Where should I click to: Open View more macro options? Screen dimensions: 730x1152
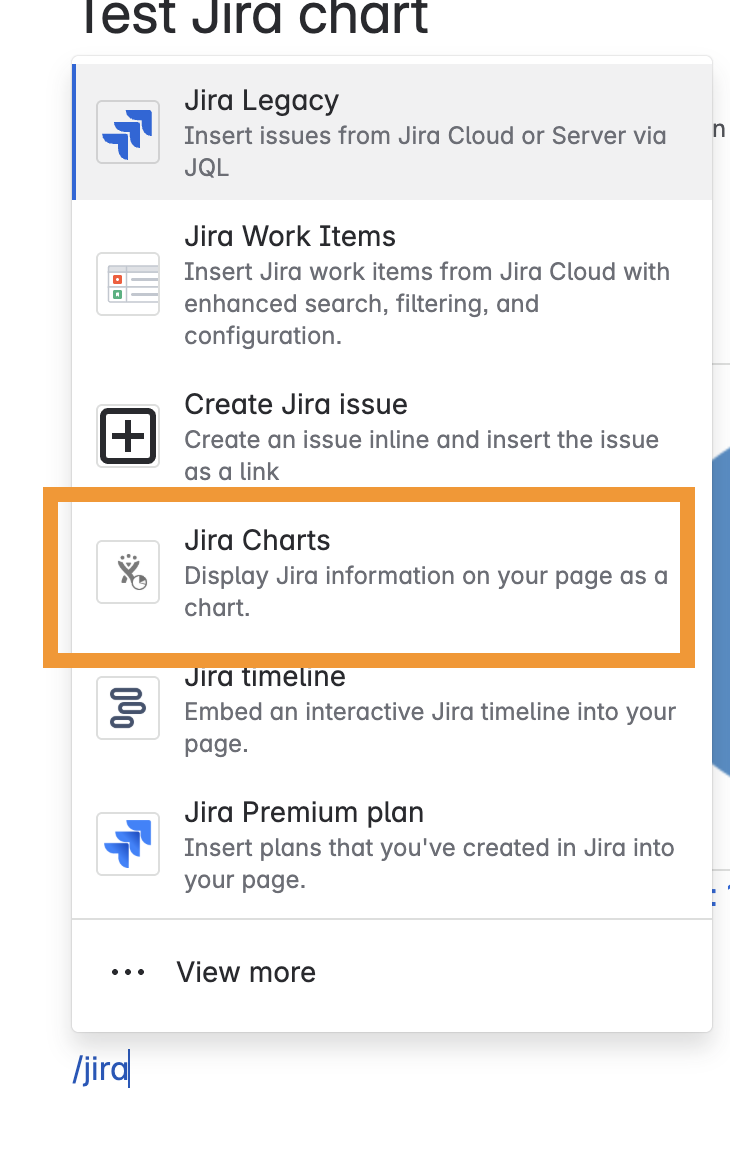pyautogui.click(x=246, y=971)
